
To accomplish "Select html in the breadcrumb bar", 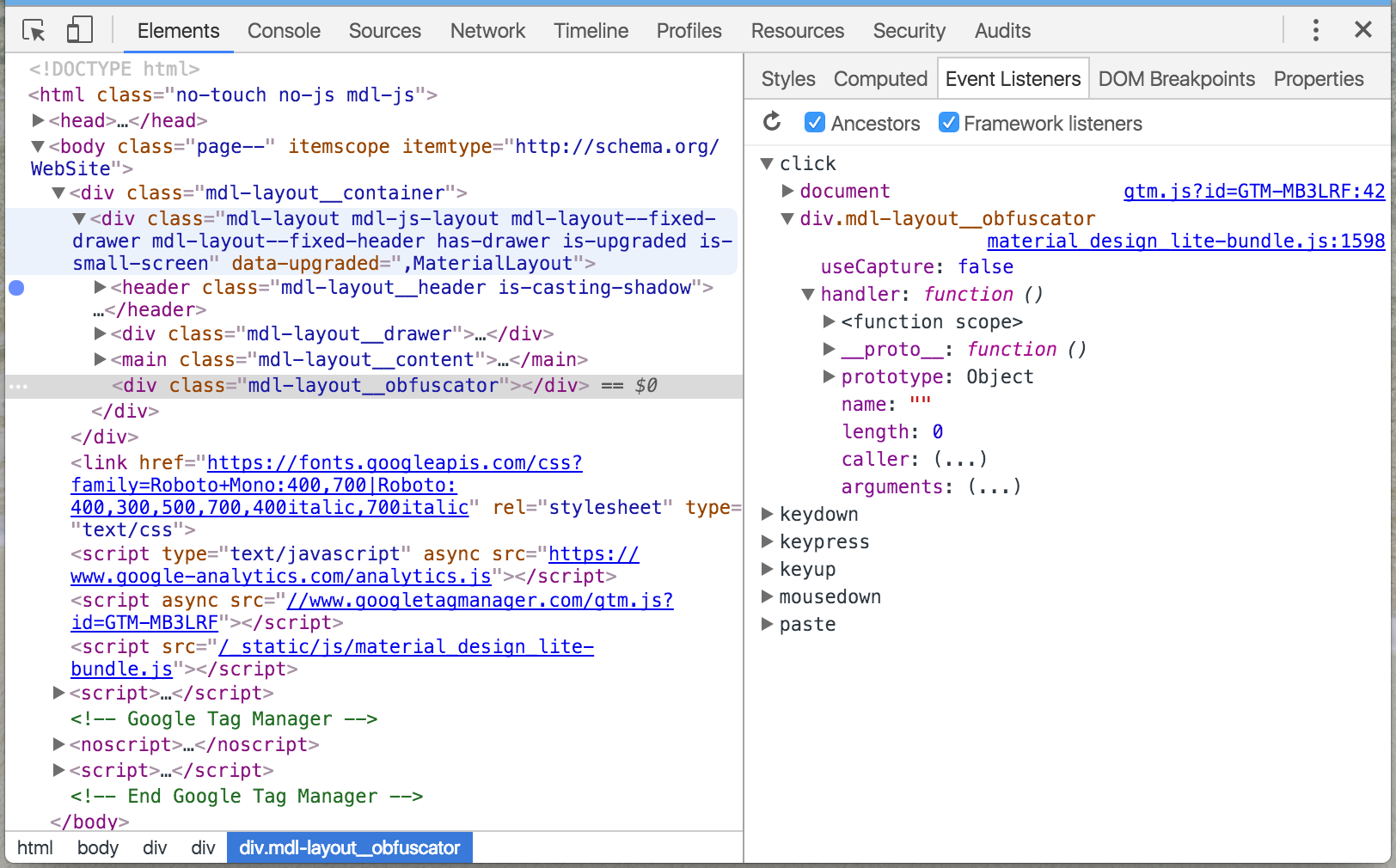I will [35, 848].
